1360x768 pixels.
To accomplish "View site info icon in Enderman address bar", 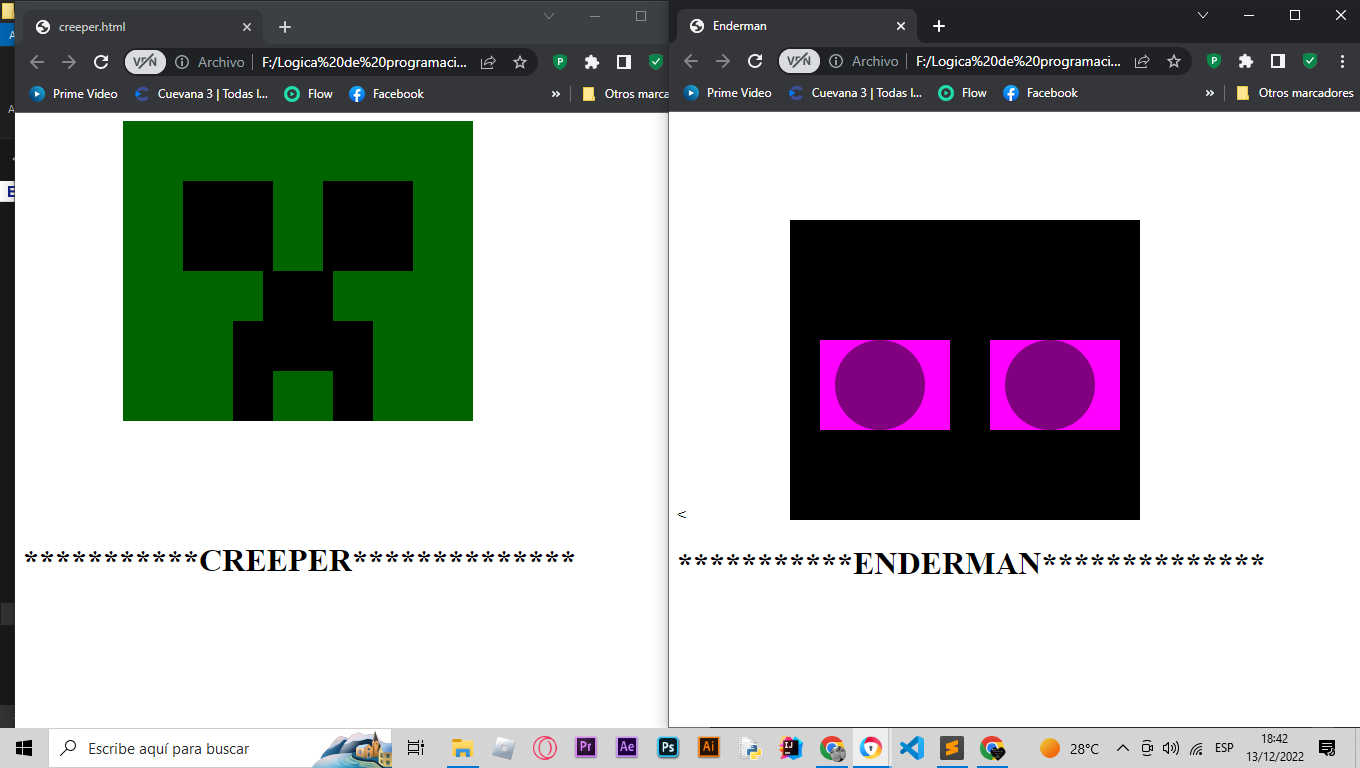I will click(836, 62).
